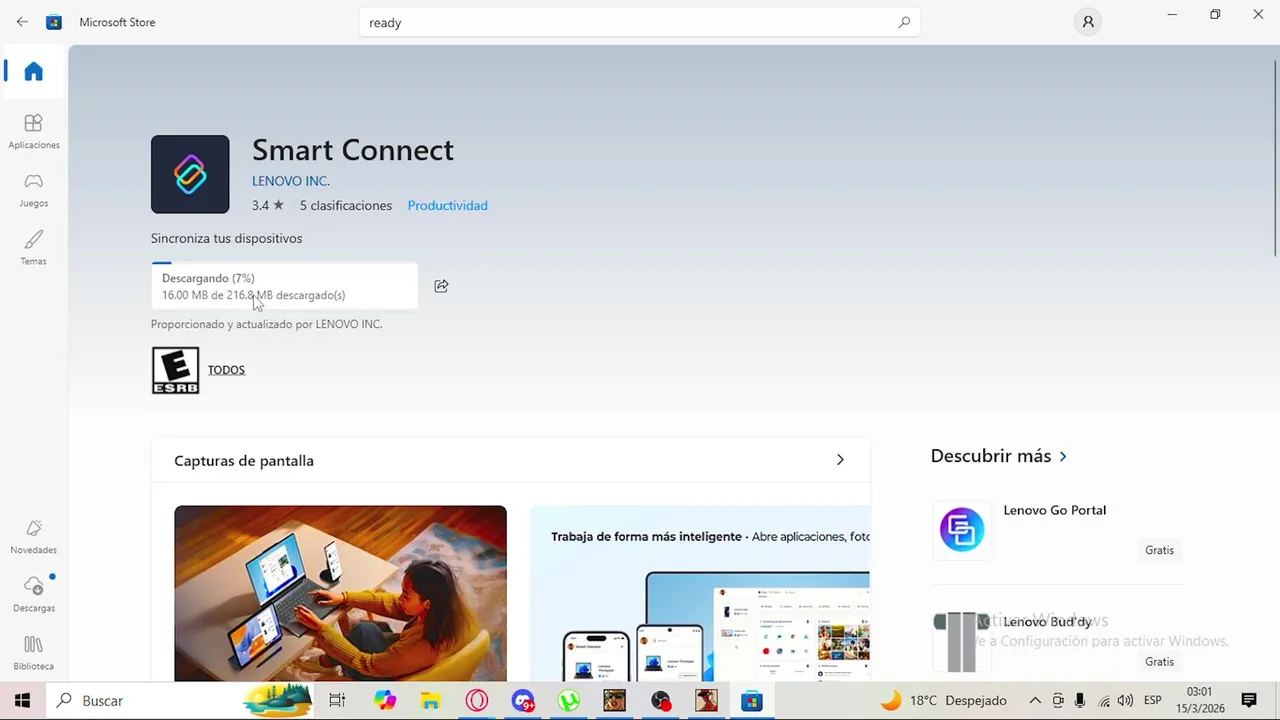Viewport: 1280px width, 720px height.
Task: Open Task View in taskbar
Action: tap(337, 700)
